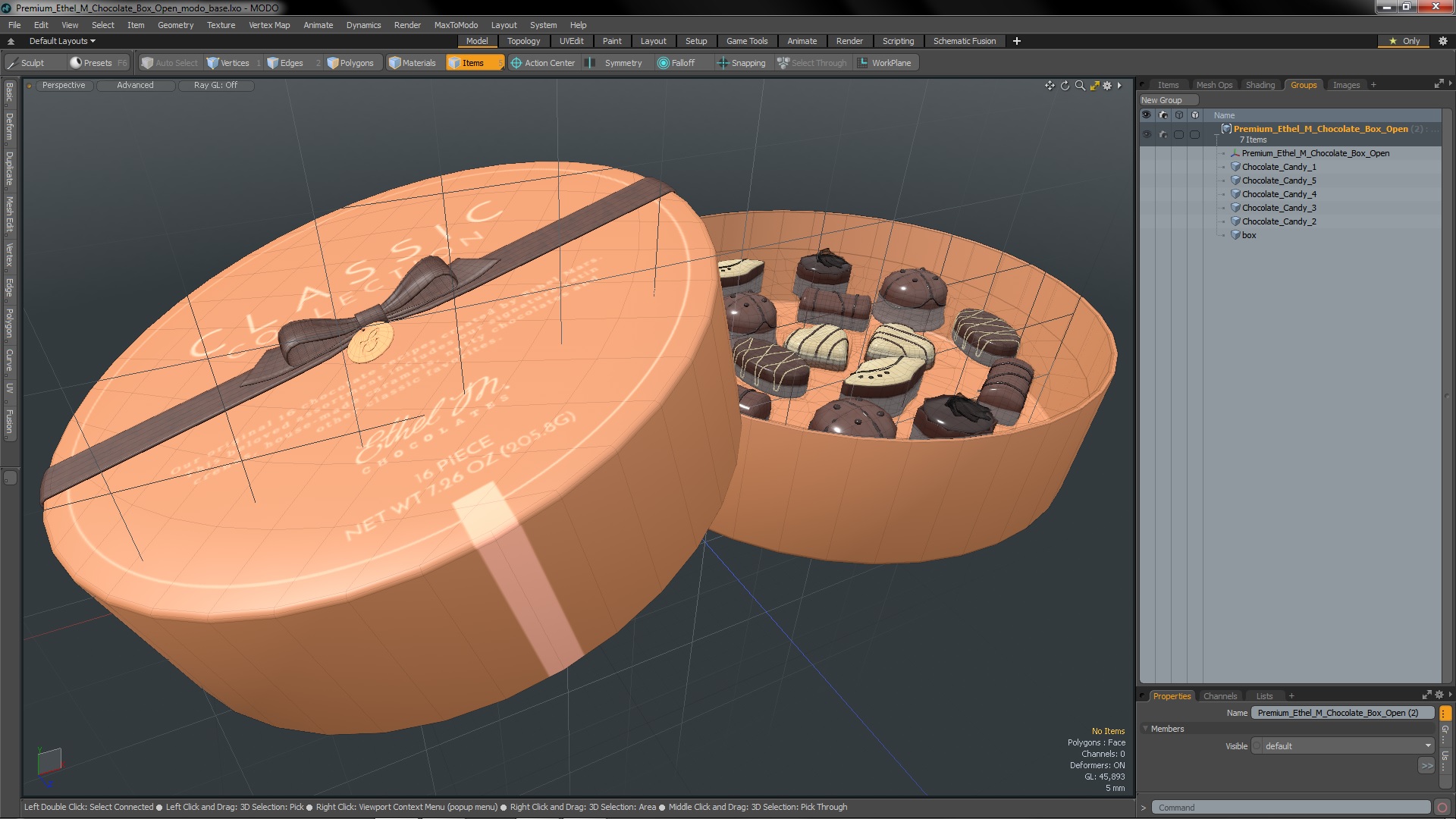The image size is (1456, 819).
Task: Click the mesh icon for Chocolate_Candy_1
Action: point(1235,167)
